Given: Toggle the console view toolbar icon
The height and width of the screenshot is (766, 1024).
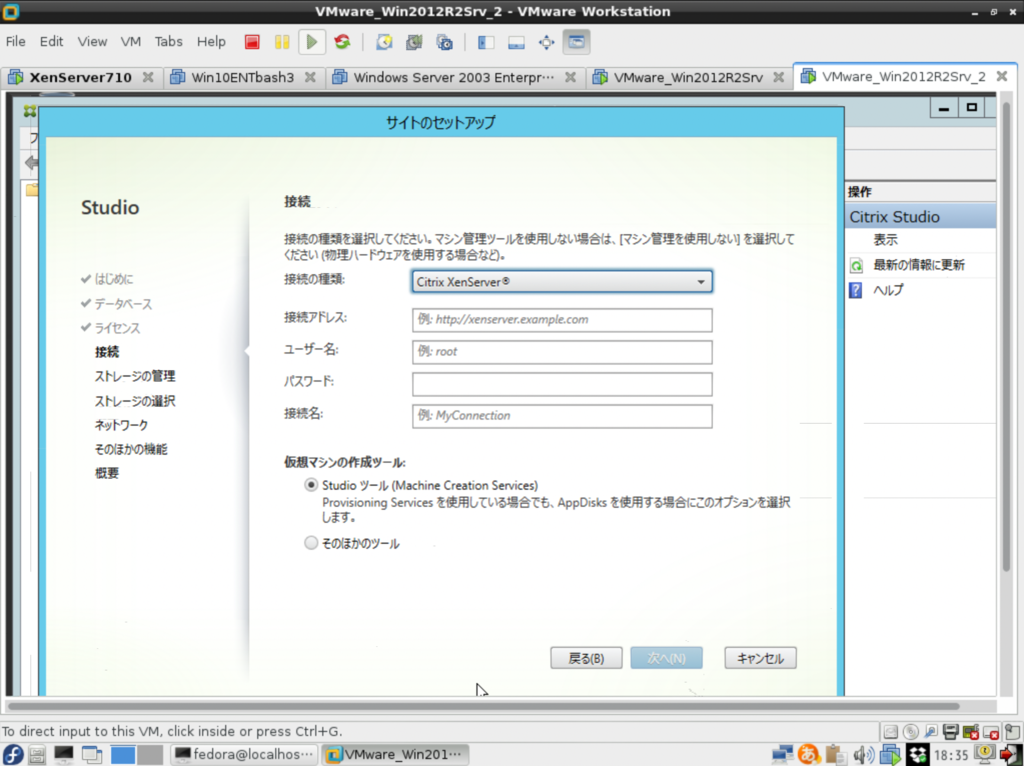Looking at the screenshot, I should (x=576, y=42).
